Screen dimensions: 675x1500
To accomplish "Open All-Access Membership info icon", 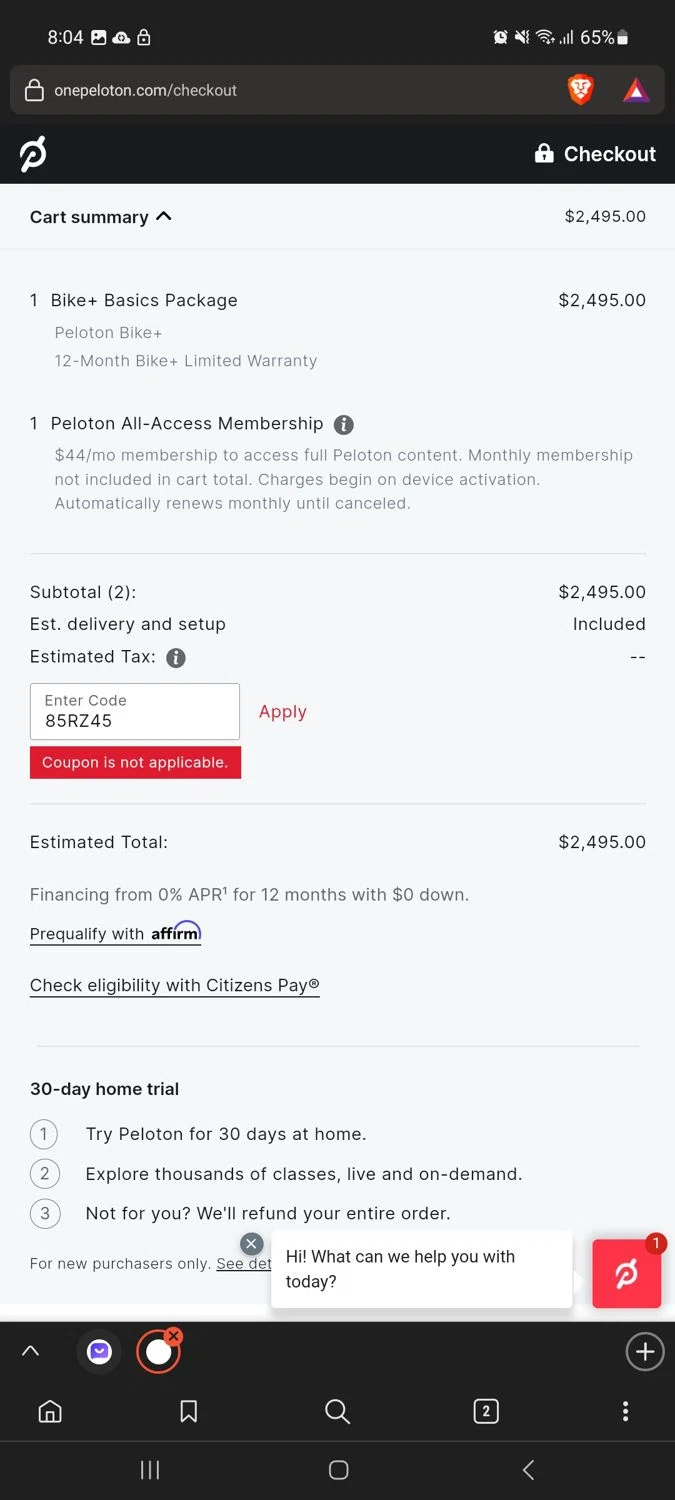I will pos(343,424).
